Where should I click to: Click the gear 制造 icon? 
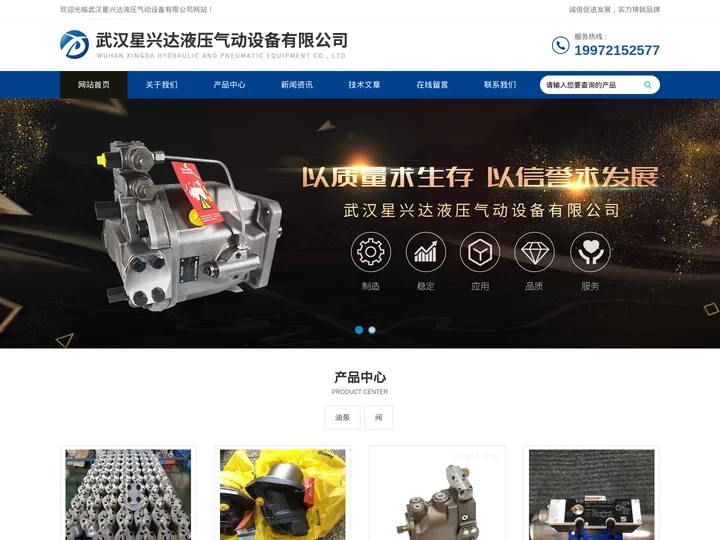(x=371, y=252)
